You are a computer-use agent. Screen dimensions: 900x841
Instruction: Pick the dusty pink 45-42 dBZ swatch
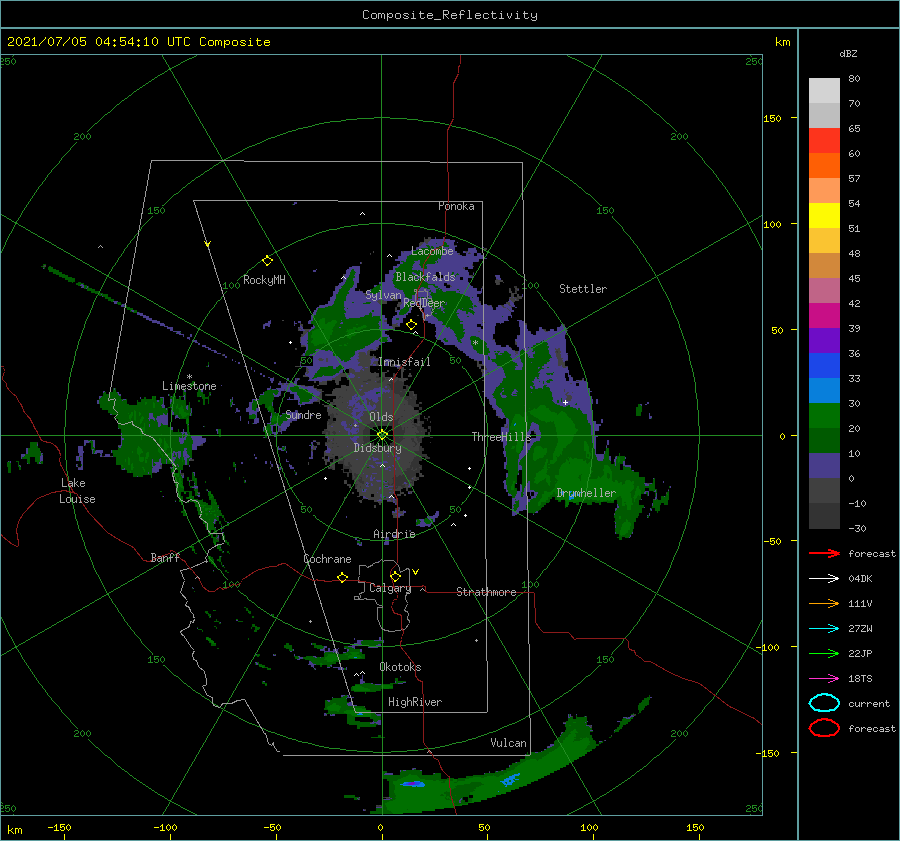pos(824,291)
